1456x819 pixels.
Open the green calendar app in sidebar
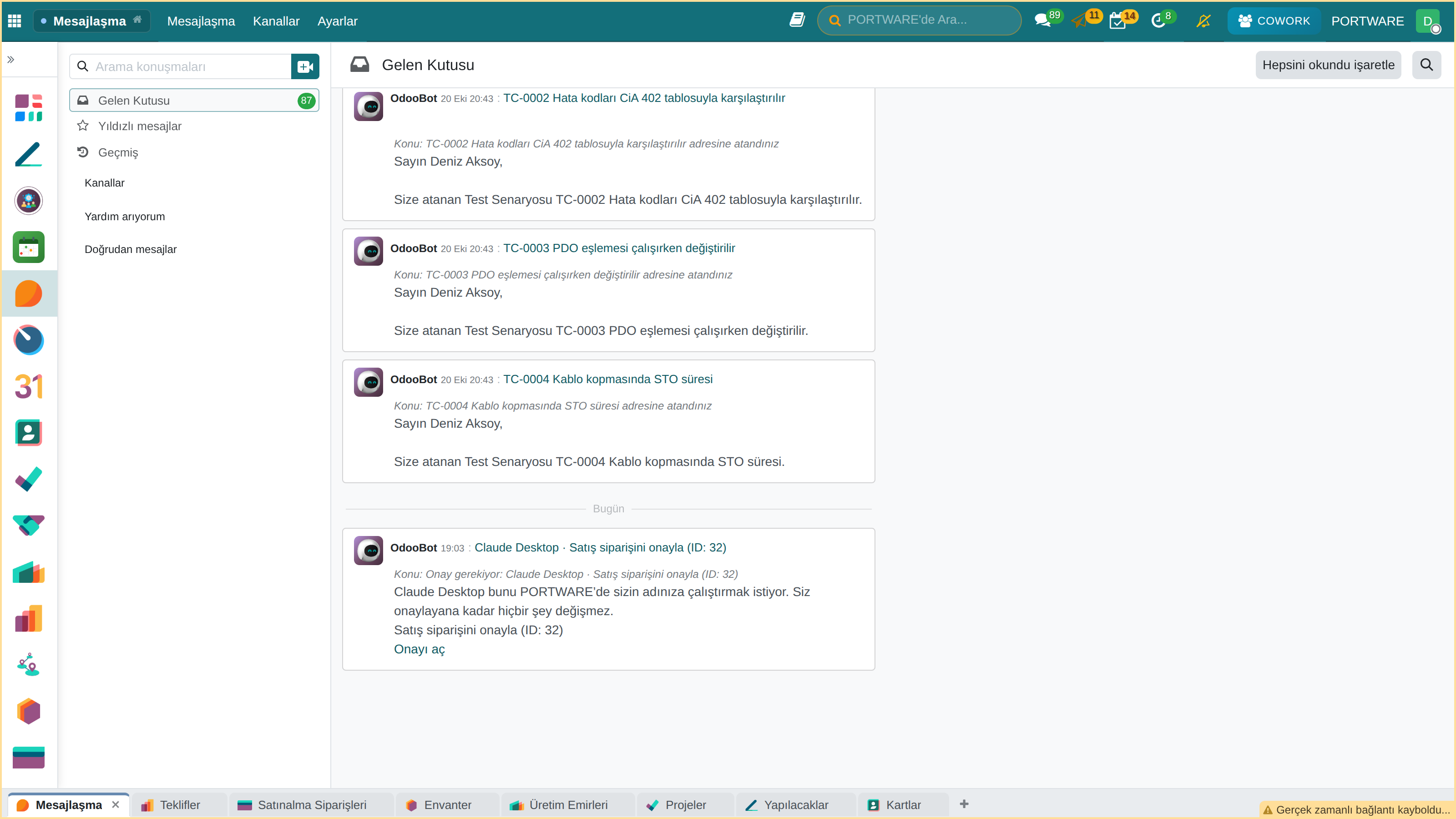pyautogui.click(x=29, y=247)
